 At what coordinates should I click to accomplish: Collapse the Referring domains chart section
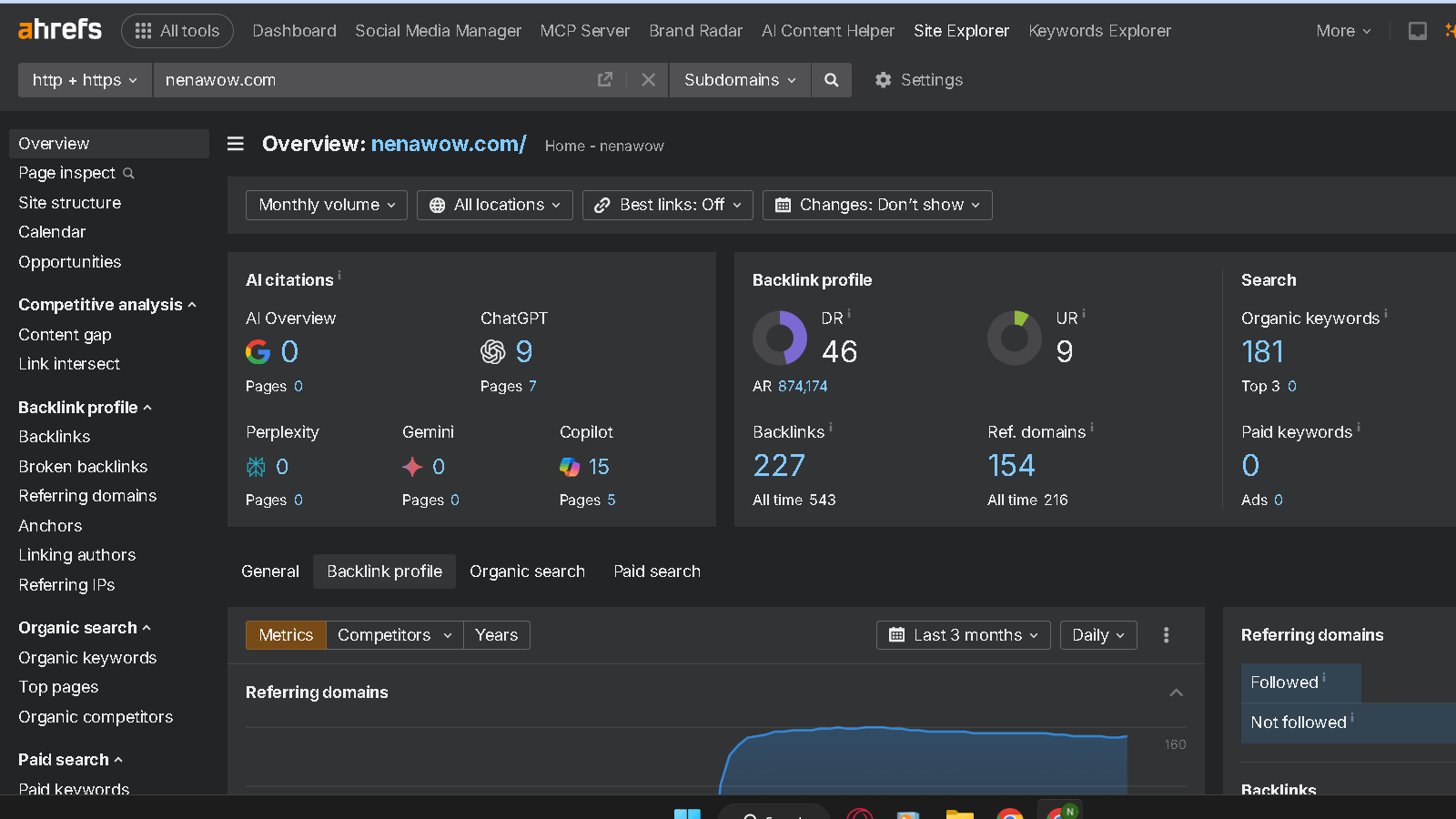(1176, 693)
